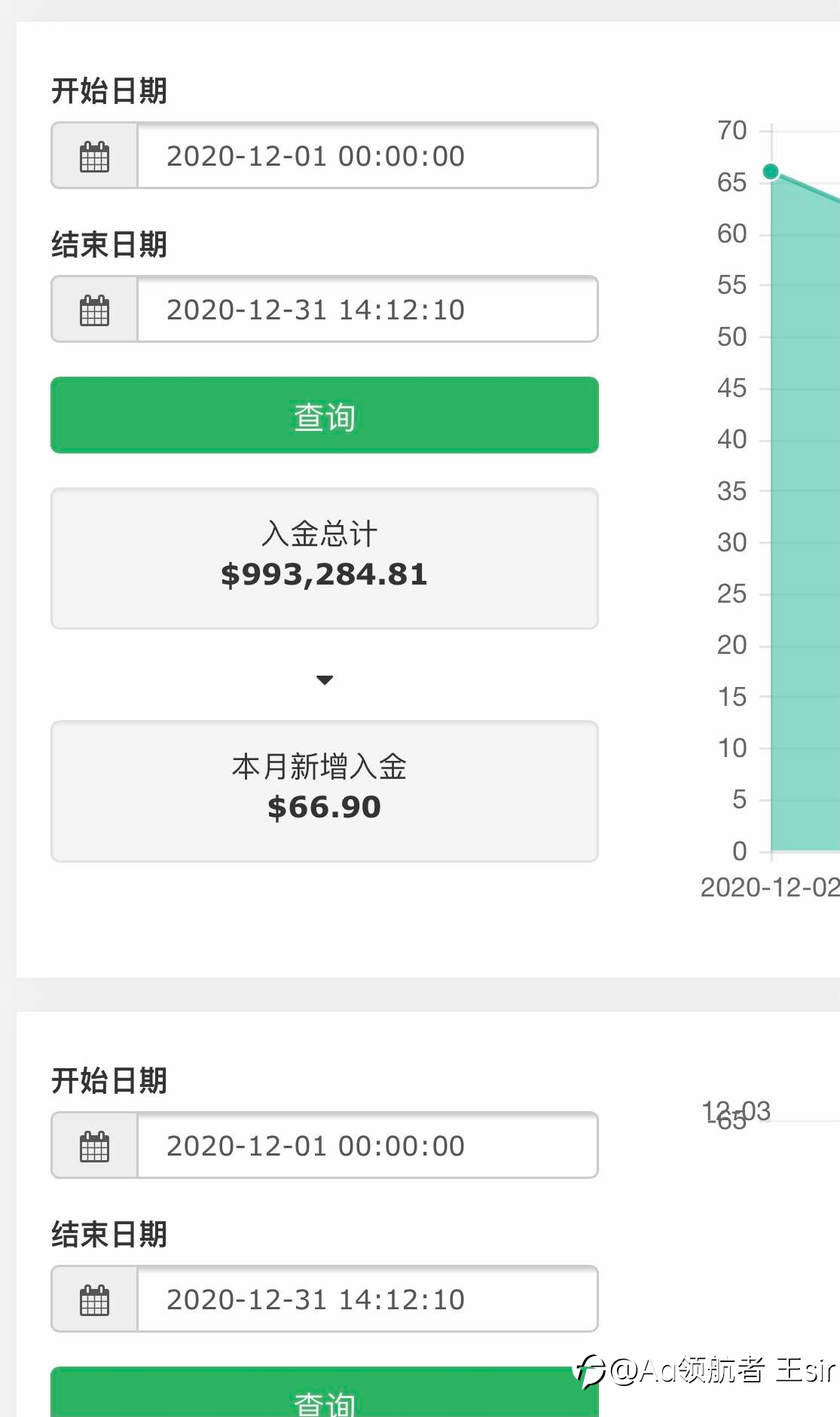
Task: Select the 本月新增入金 $66.90 card
Action: point(325,791)
